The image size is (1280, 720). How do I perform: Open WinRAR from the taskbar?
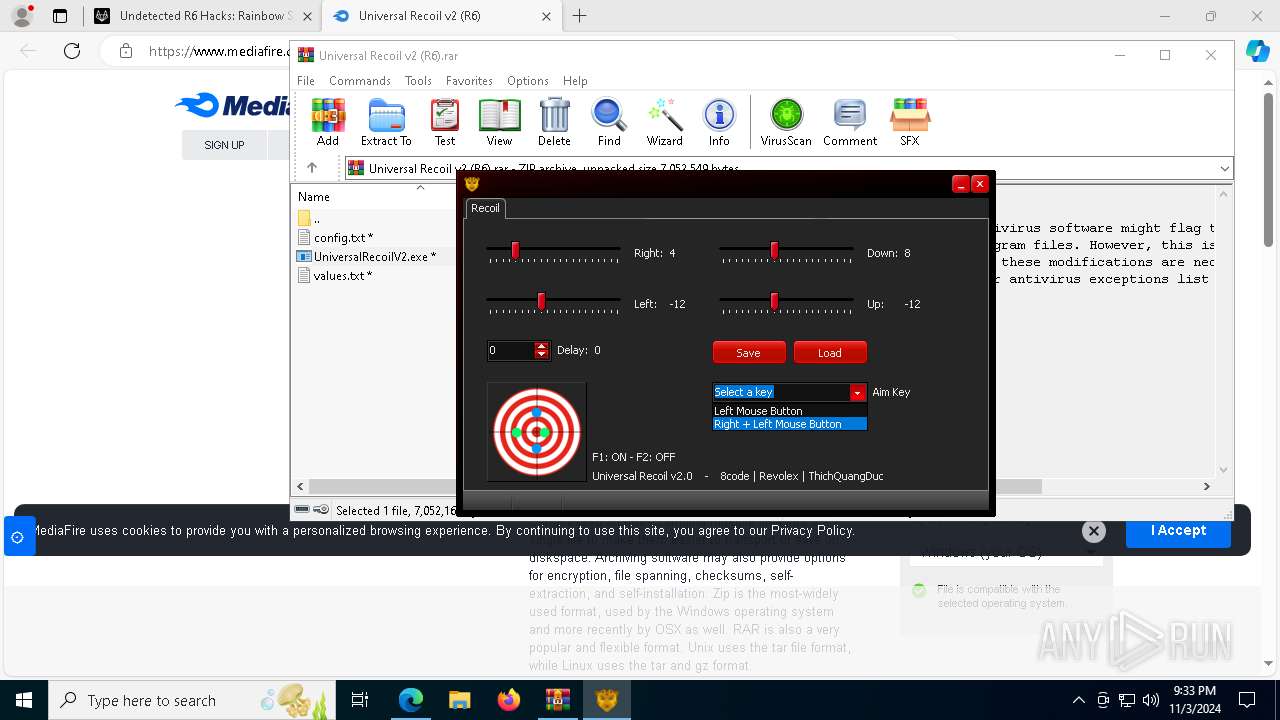click(558, 701)
